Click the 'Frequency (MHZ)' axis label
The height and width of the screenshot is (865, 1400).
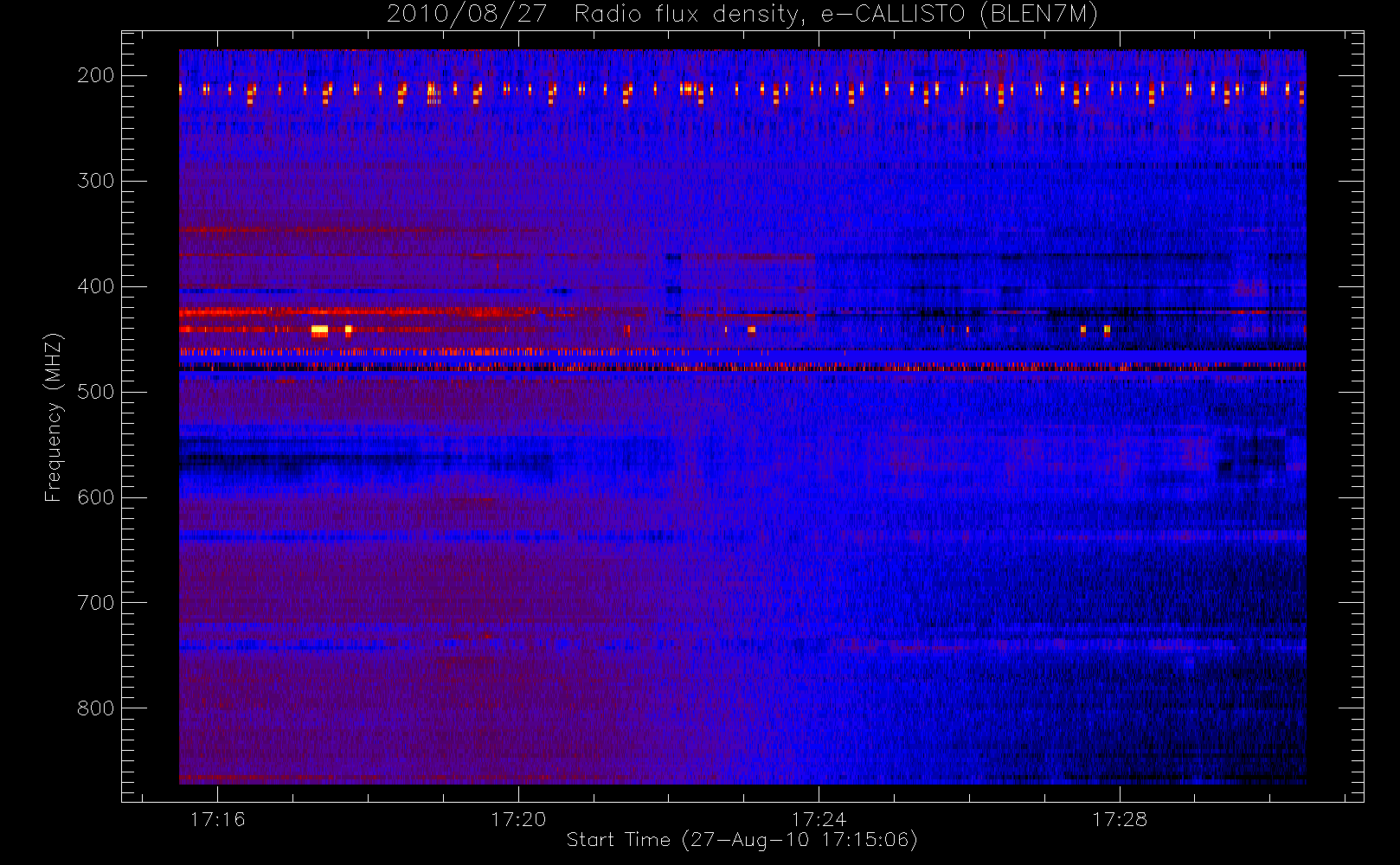[54, 418]
